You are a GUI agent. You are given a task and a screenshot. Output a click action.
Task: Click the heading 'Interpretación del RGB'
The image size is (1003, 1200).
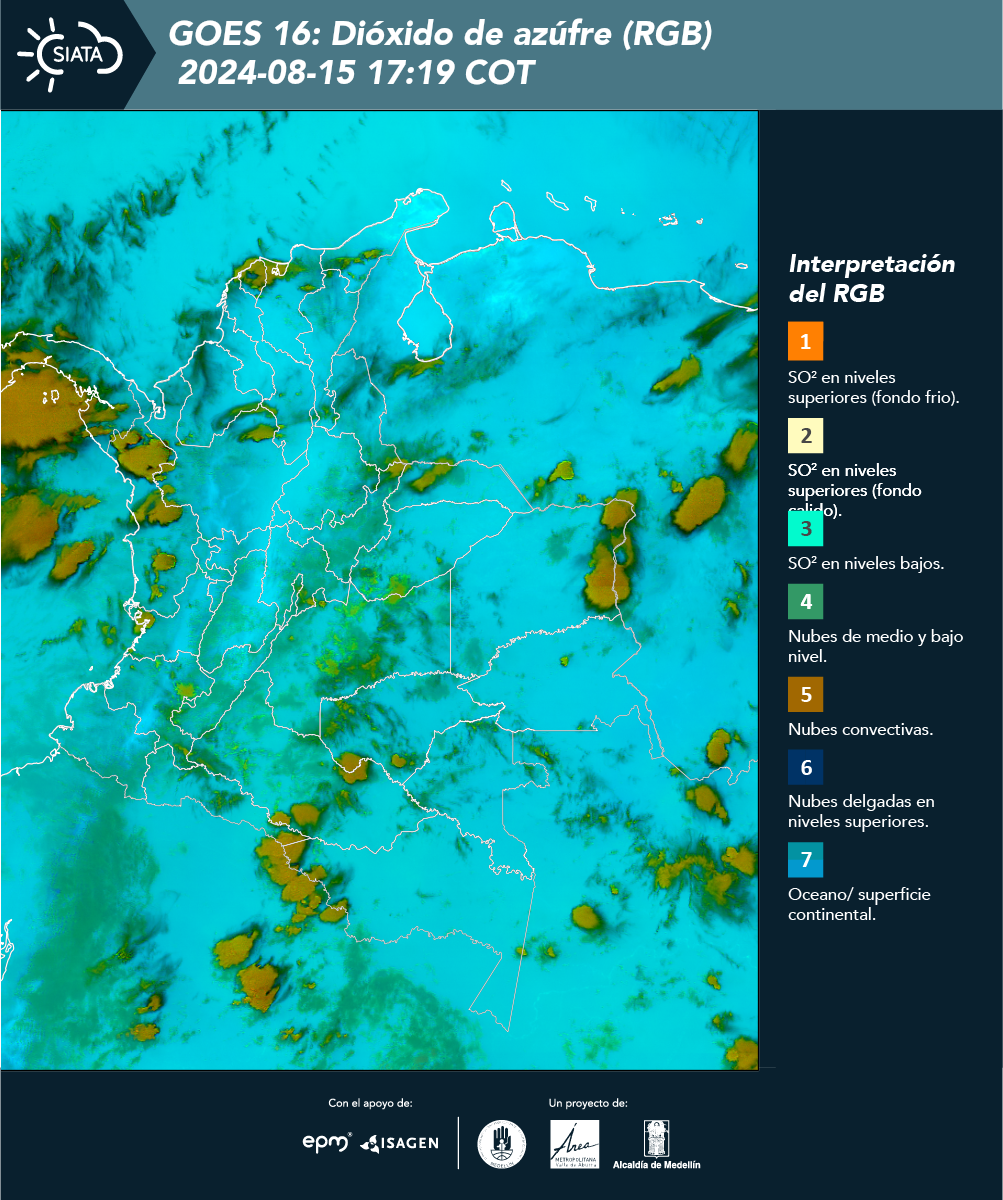(872, 279)
